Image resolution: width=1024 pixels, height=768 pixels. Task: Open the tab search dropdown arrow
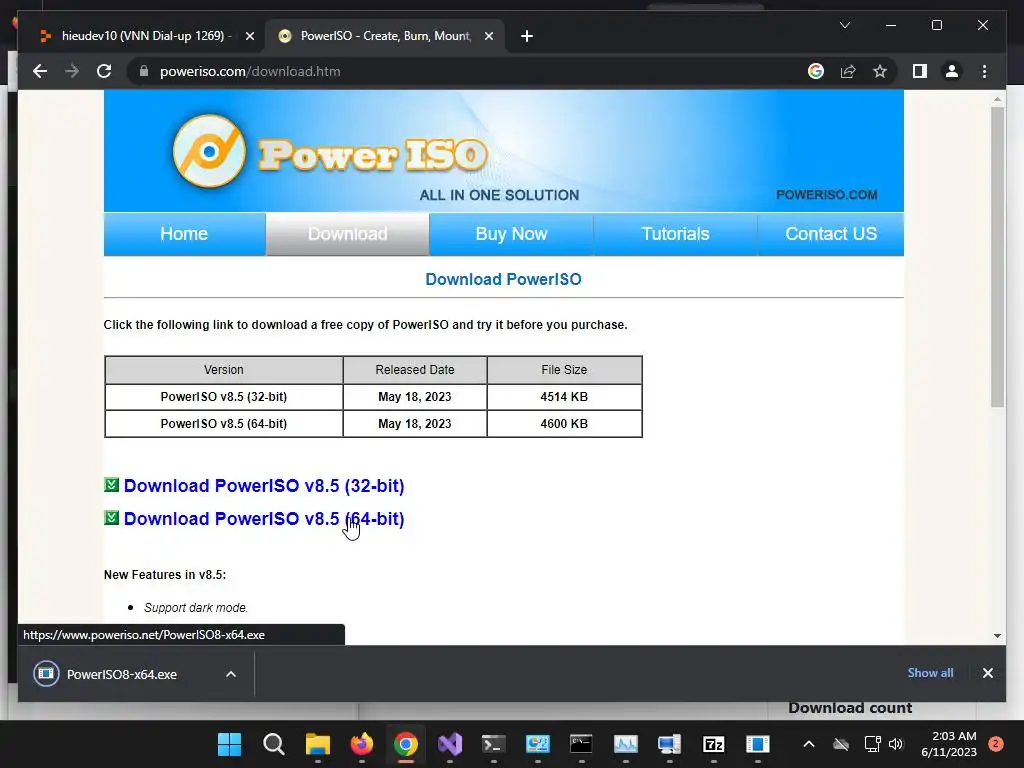point(844,25)
